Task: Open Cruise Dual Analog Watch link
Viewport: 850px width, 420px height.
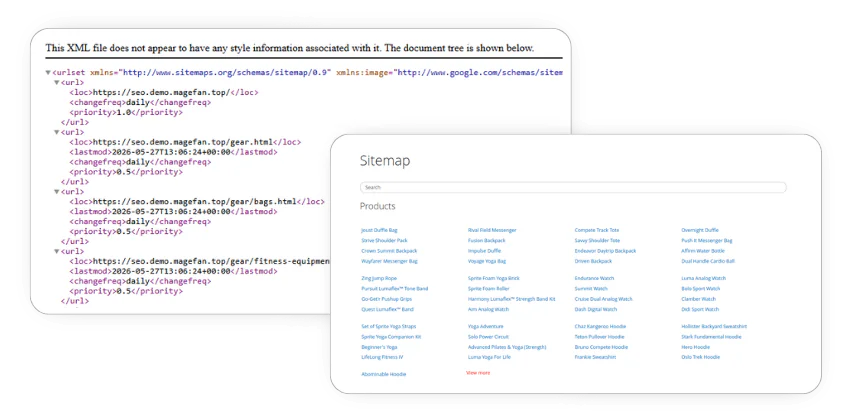Action: click(604, 299)
